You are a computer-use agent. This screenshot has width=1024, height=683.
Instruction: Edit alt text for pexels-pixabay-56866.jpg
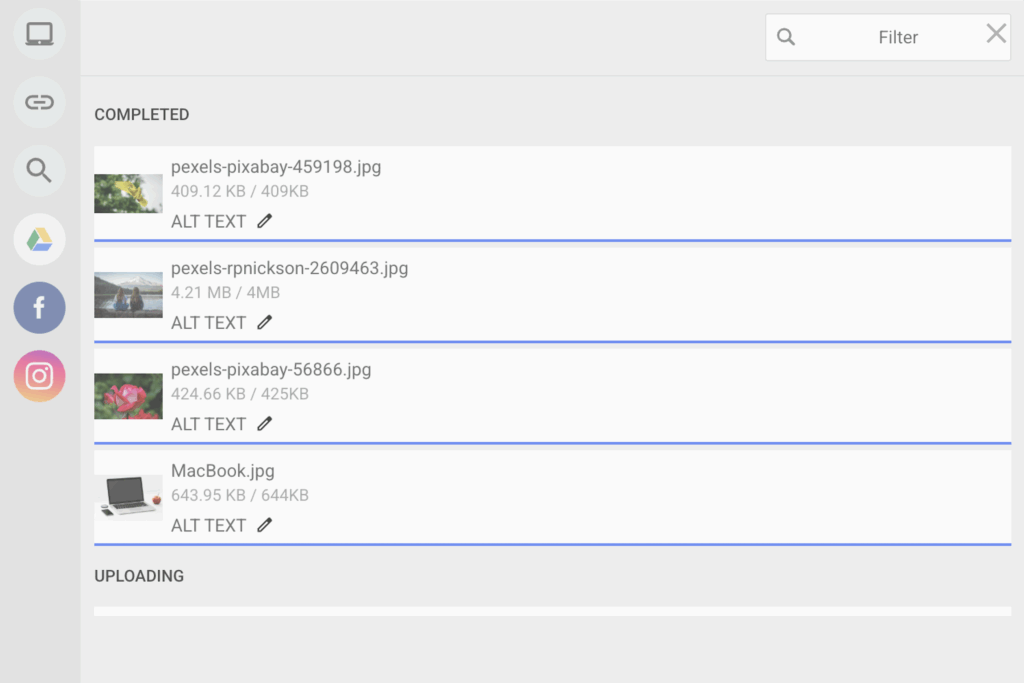[x=263, y=423]
